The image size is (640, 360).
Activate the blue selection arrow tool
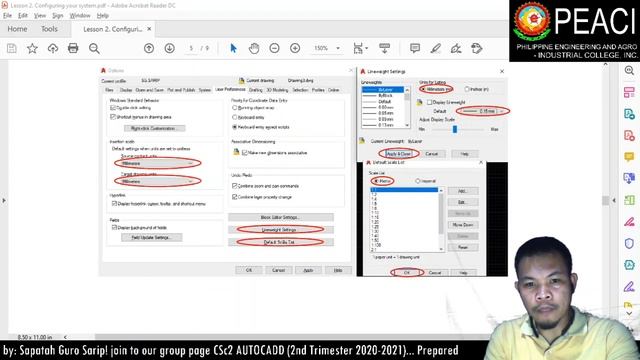(x=233, y=48)
